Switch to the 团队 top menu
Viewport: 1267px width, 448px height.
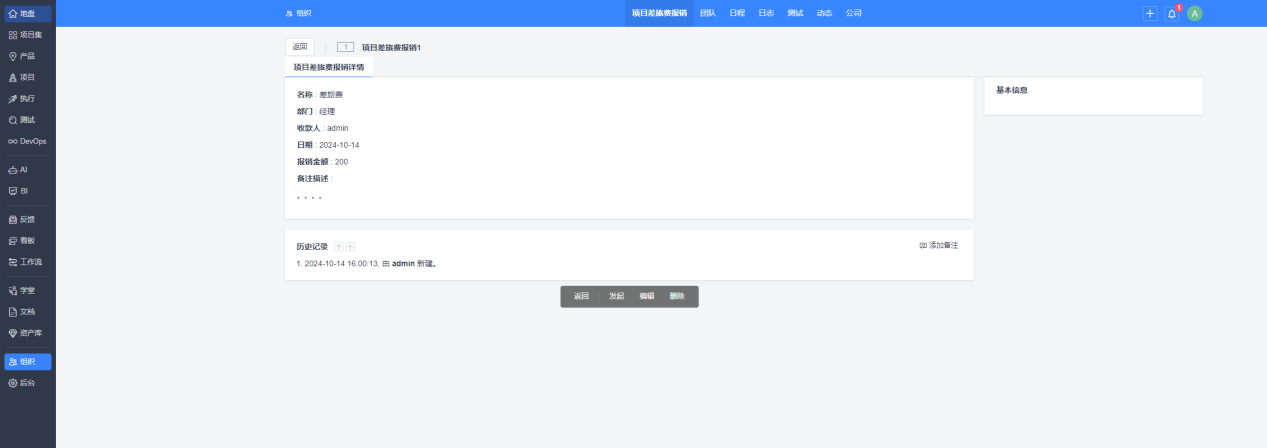point(708,13)
